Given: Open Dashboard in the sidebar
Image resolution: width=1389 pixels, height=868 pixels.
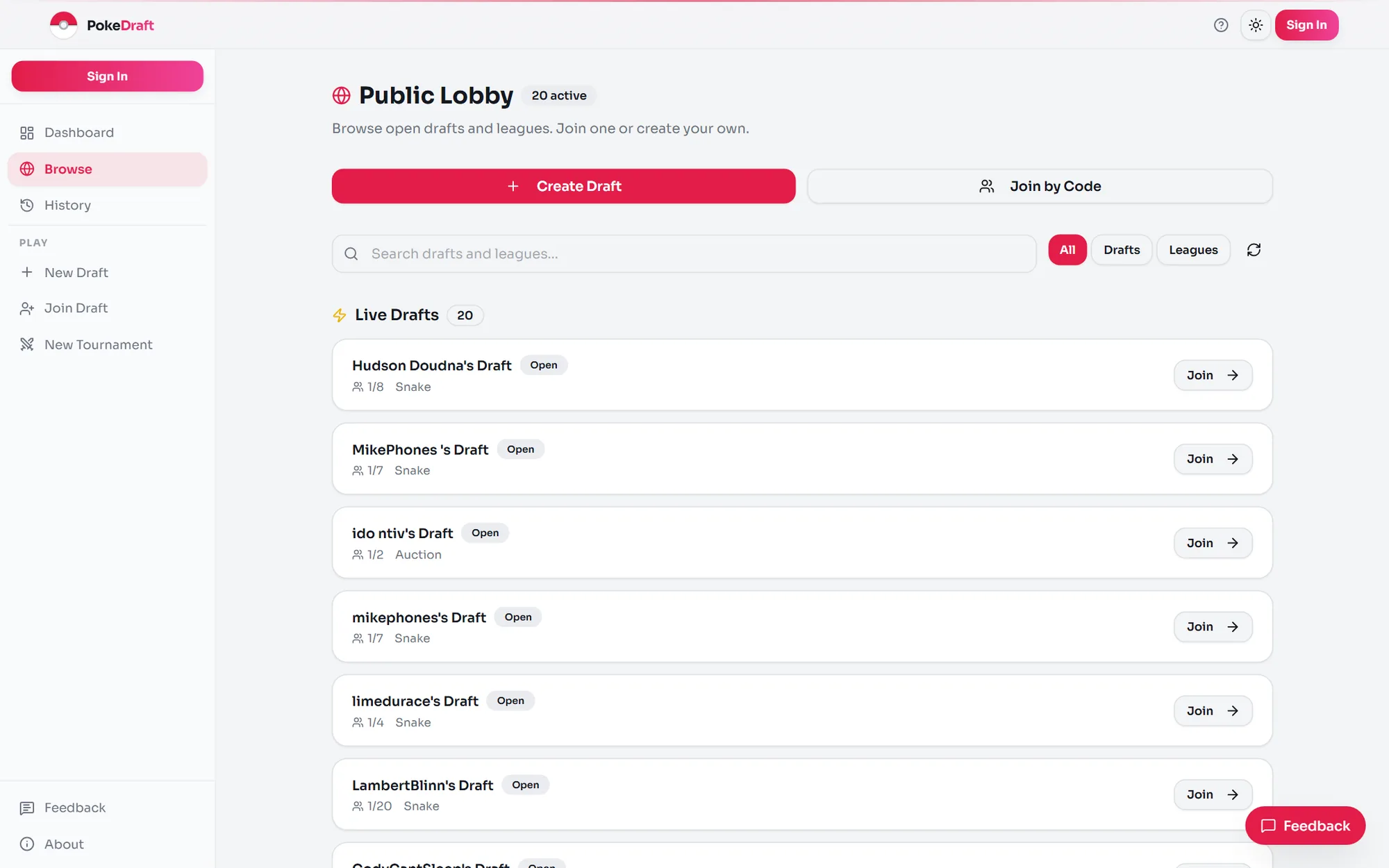Looking at the screenshot, I should [108, 133].
